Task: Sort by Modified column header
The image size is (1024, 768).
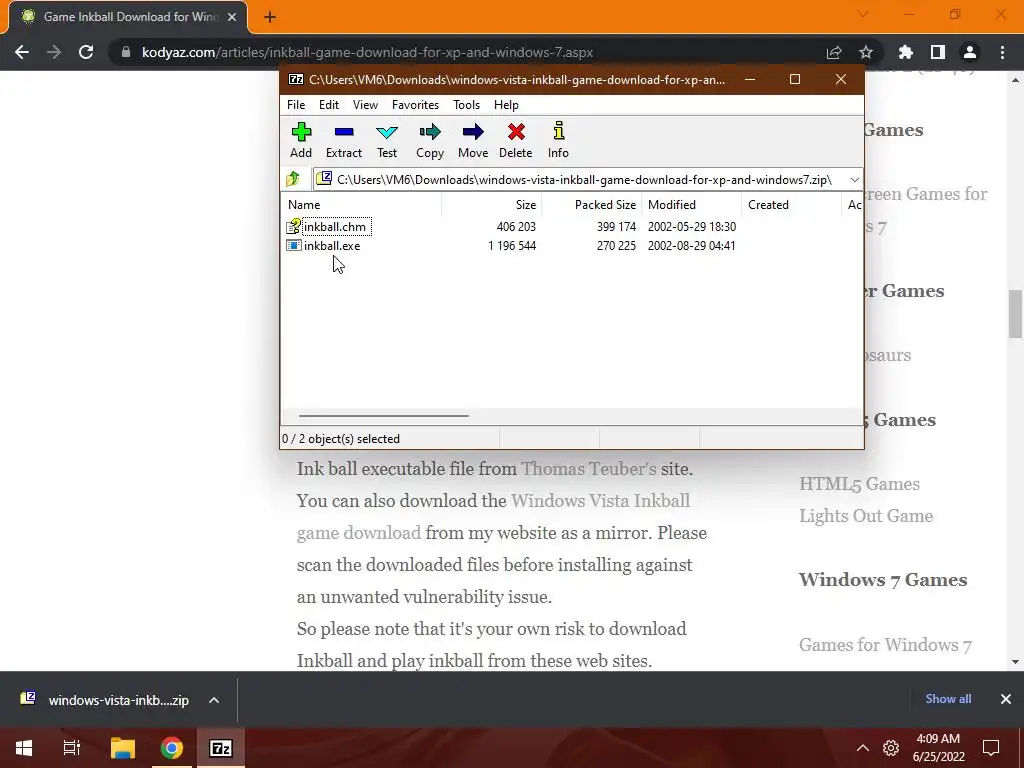Action: (x=692, y=204)
